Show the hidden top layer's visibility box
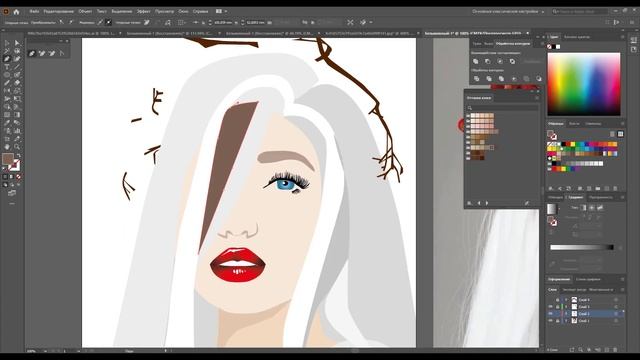The image size is (640, 360). pos(550,300)
